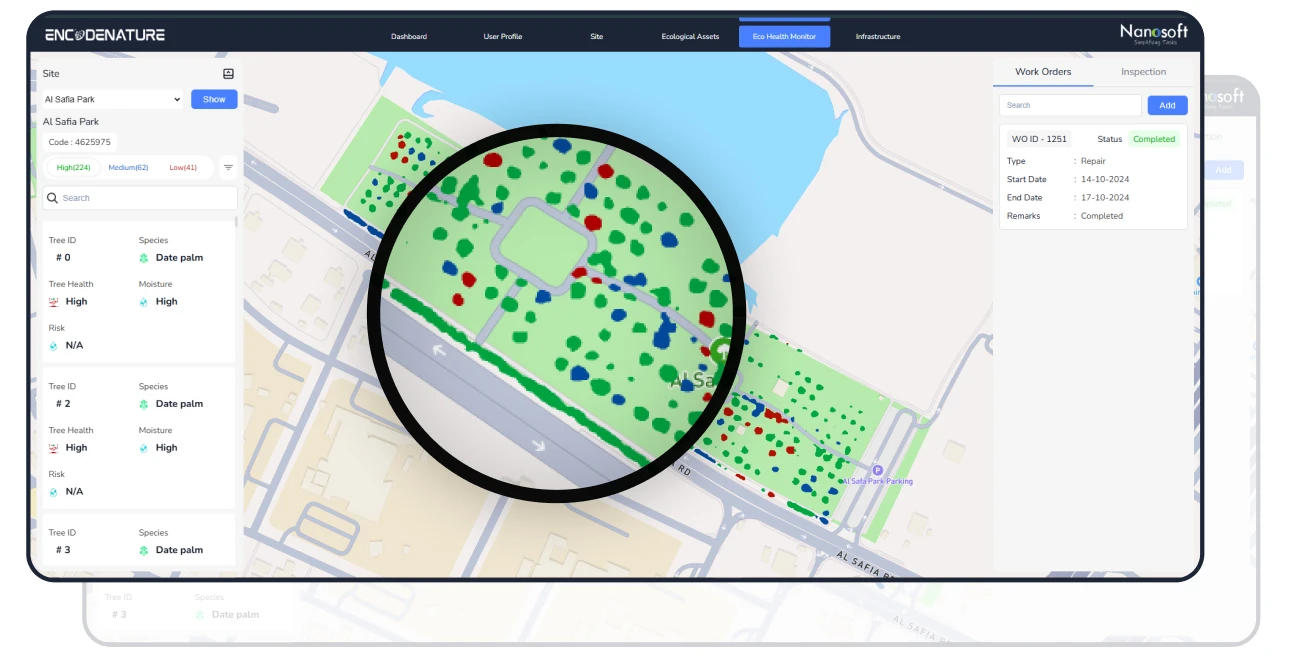Open the filter icon next to Low(41)
The height and width of the screenshot is (666, 1300).
228,167
